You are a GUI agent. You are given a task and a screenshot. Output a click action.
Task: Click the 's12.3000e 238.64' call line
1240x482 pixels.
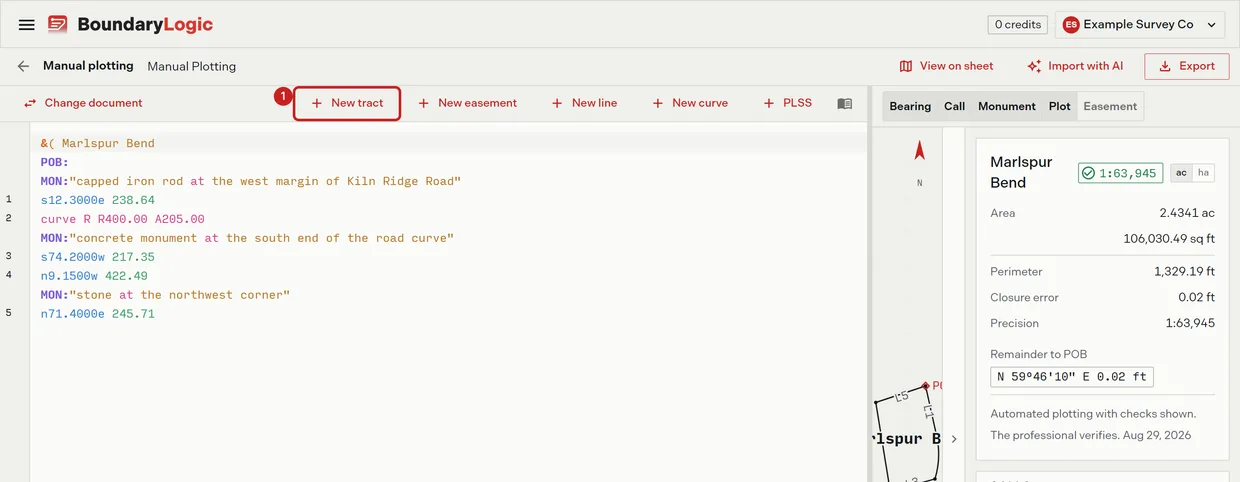[x=98, y=200]
